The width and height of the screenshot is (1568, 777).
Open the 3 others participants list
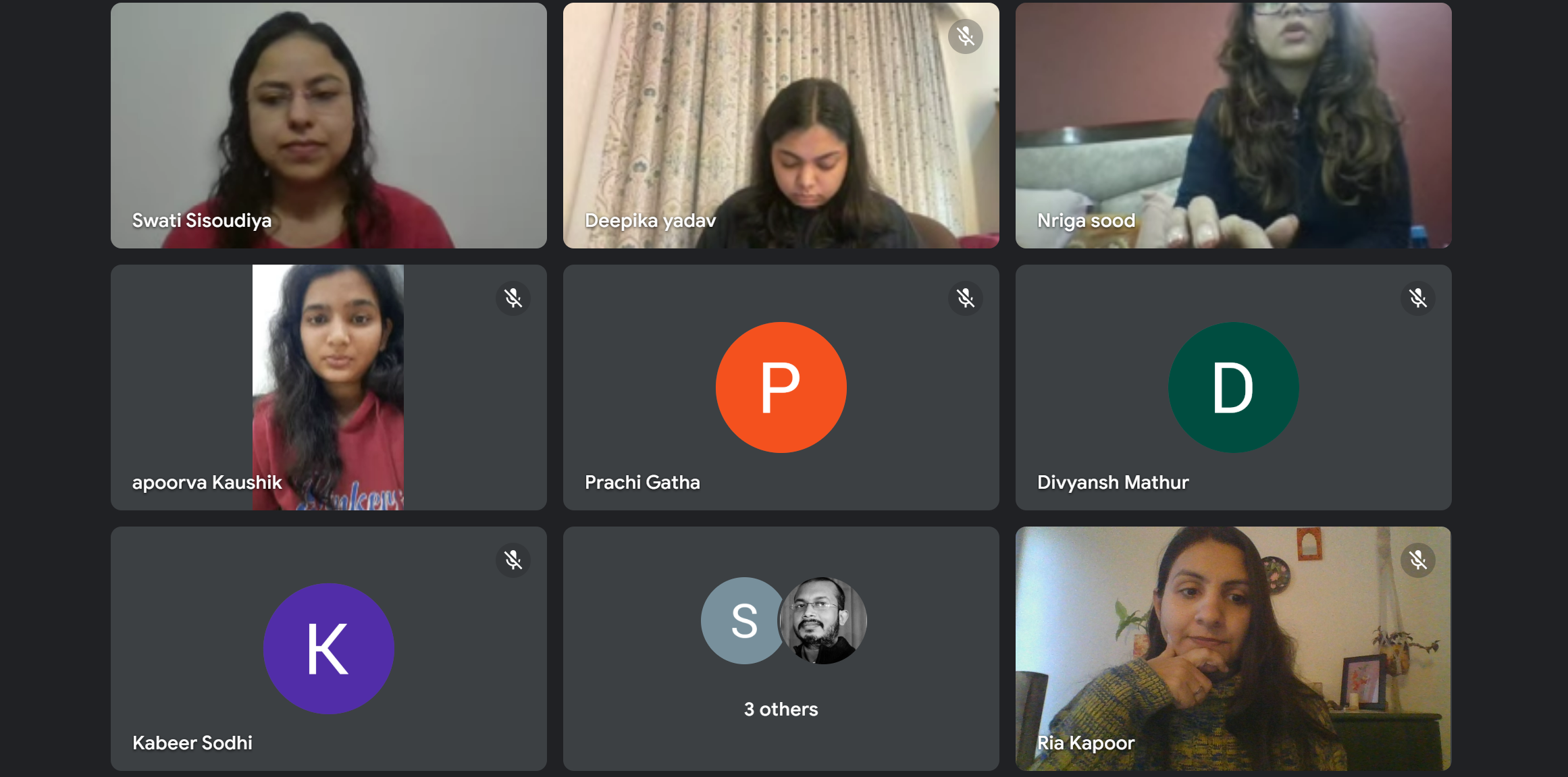click(x=781, y=709)
